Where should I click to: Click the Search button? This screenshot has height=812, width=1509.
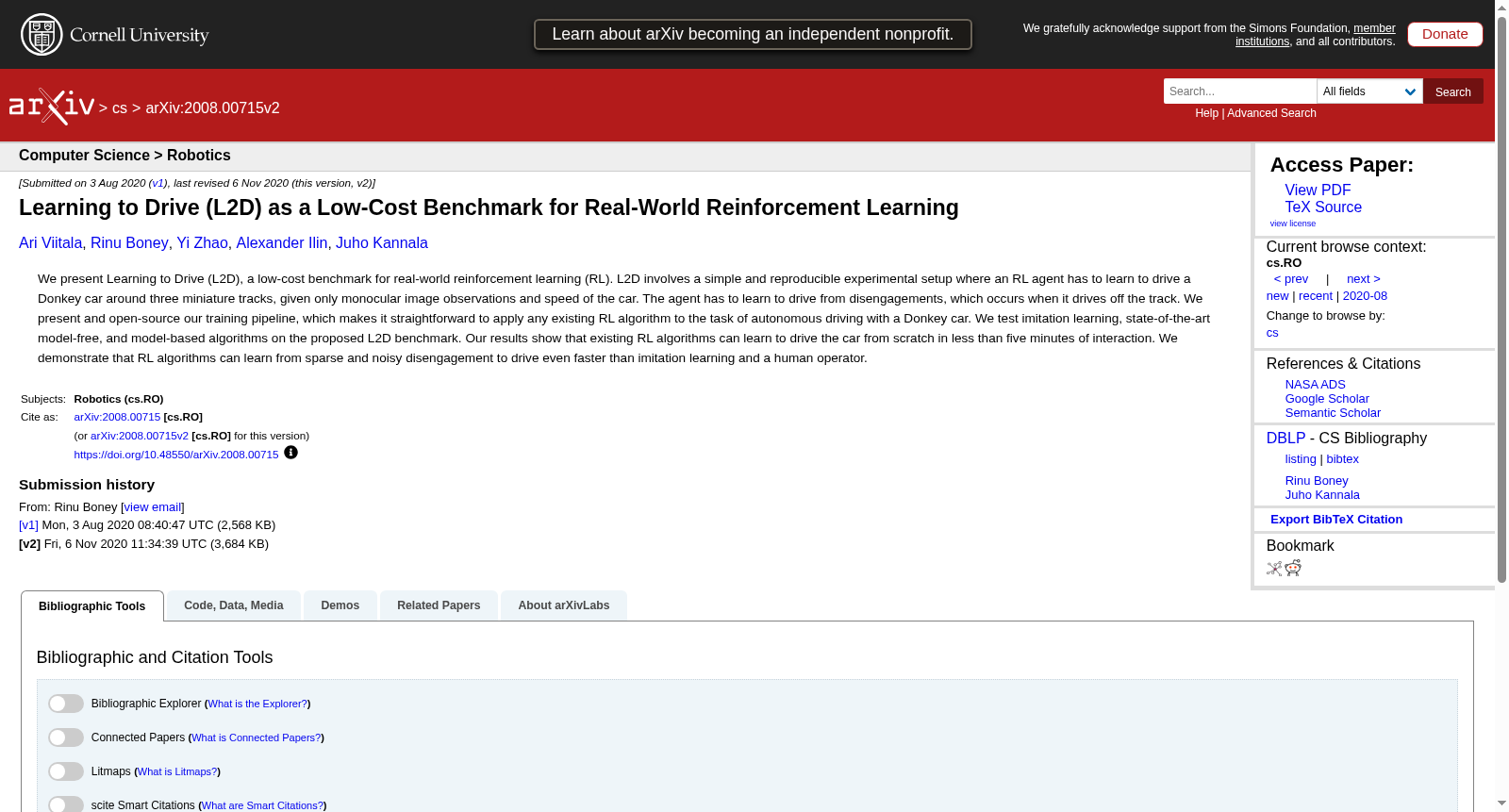(x=1453, y=91)
